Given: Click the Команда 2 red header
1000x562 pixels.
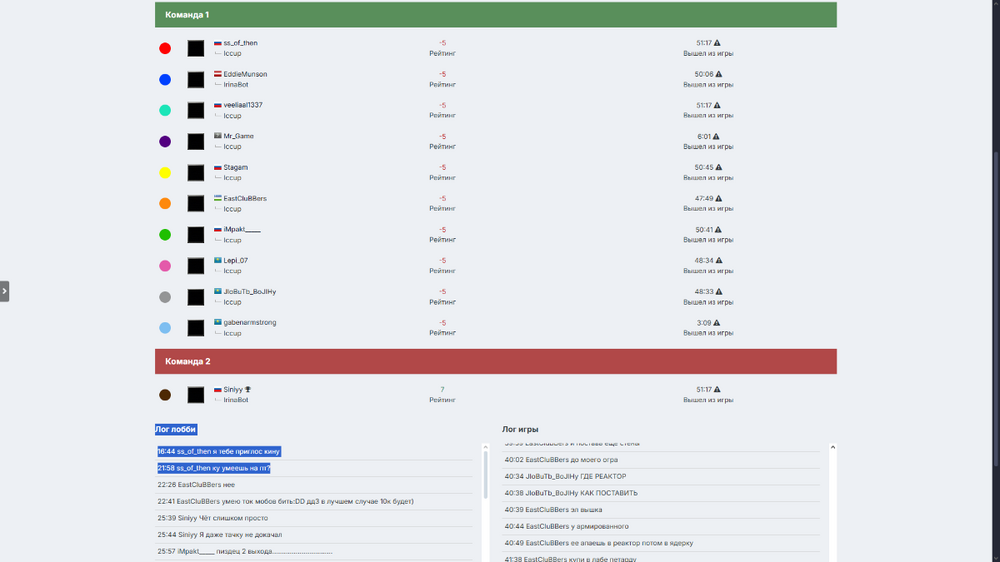Looking at the screenshot, I should pos(495,361).
